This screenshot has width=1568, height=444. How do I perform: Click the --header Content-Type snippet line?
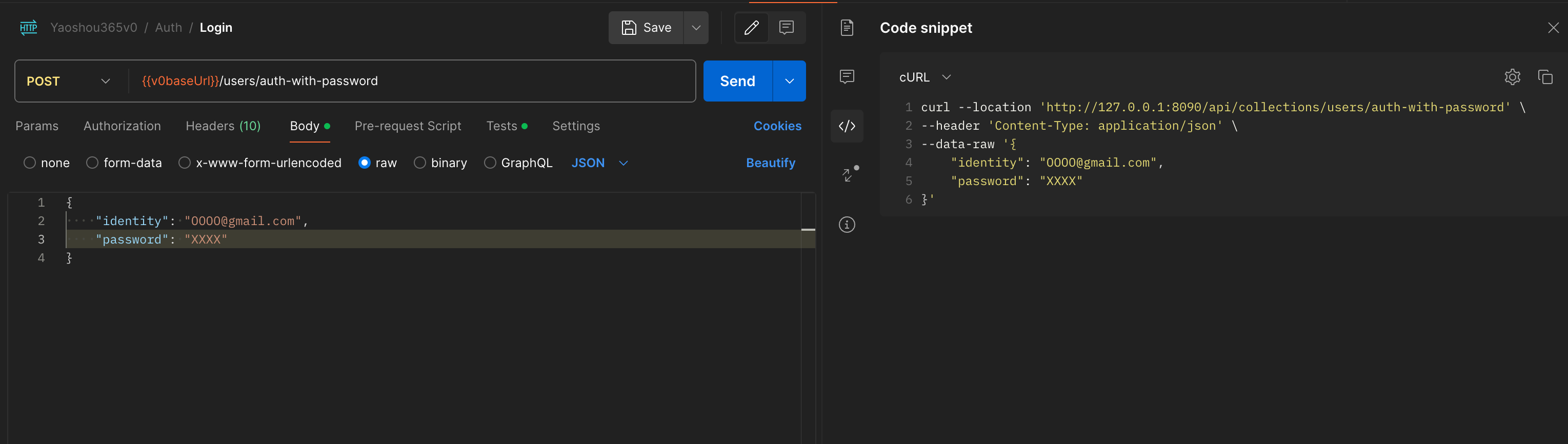pyautogui.click(x=1079, y=125)
